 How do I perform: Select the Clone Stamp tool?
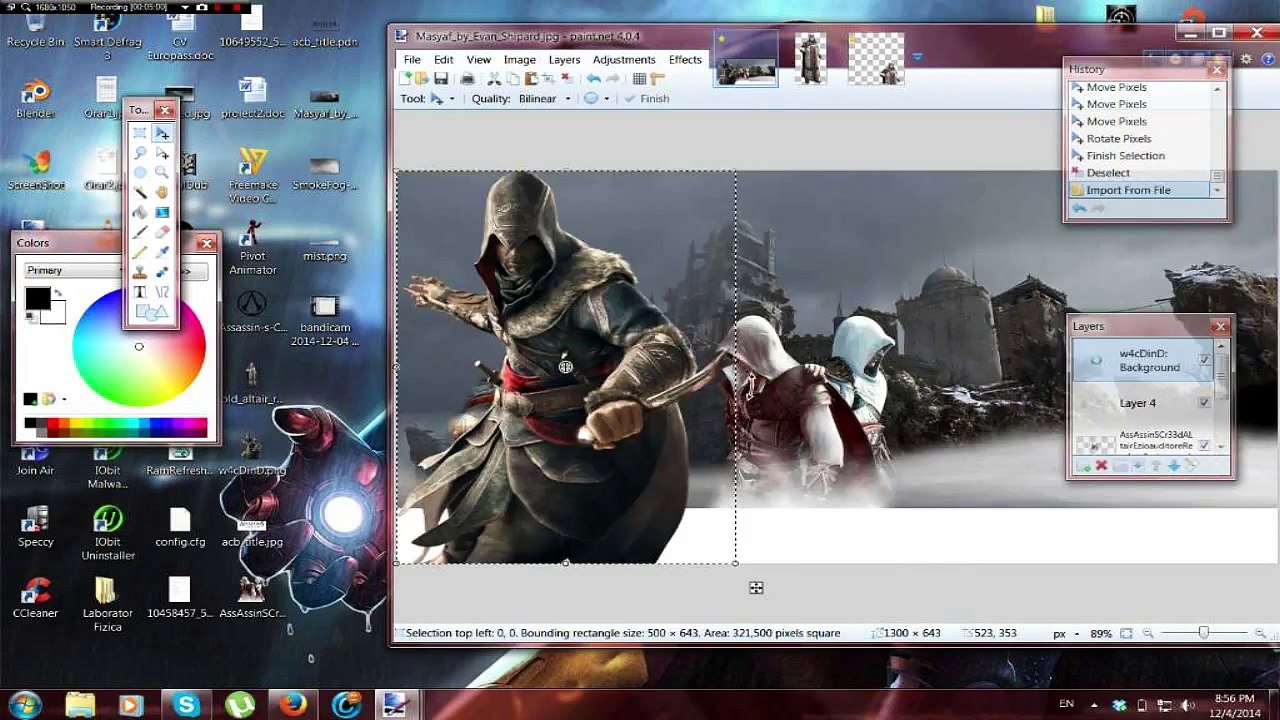tap(140, 272)
